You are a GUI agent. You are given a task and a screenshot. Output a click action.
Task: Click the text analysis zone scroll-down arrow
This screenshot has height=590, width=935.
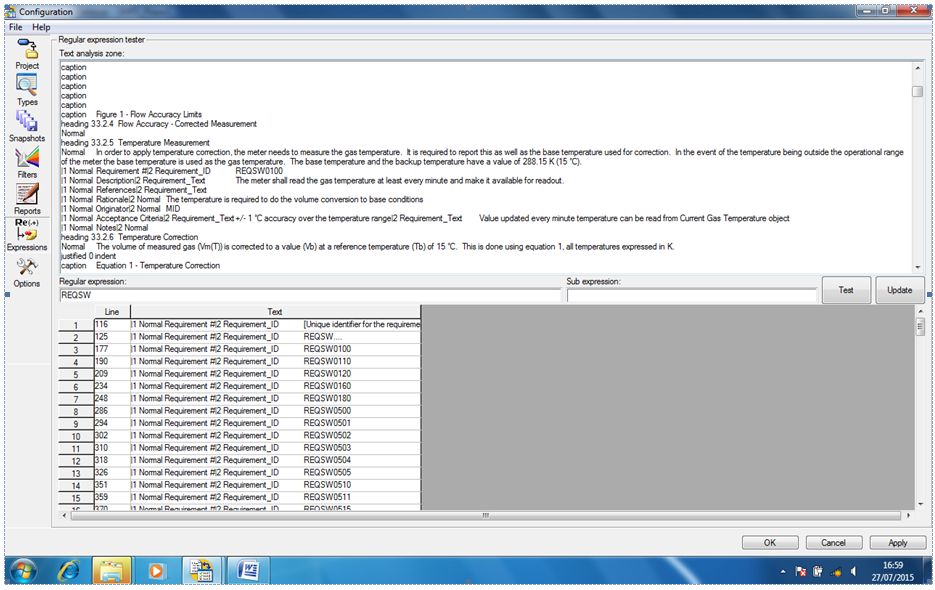click(x=917, y=267)
